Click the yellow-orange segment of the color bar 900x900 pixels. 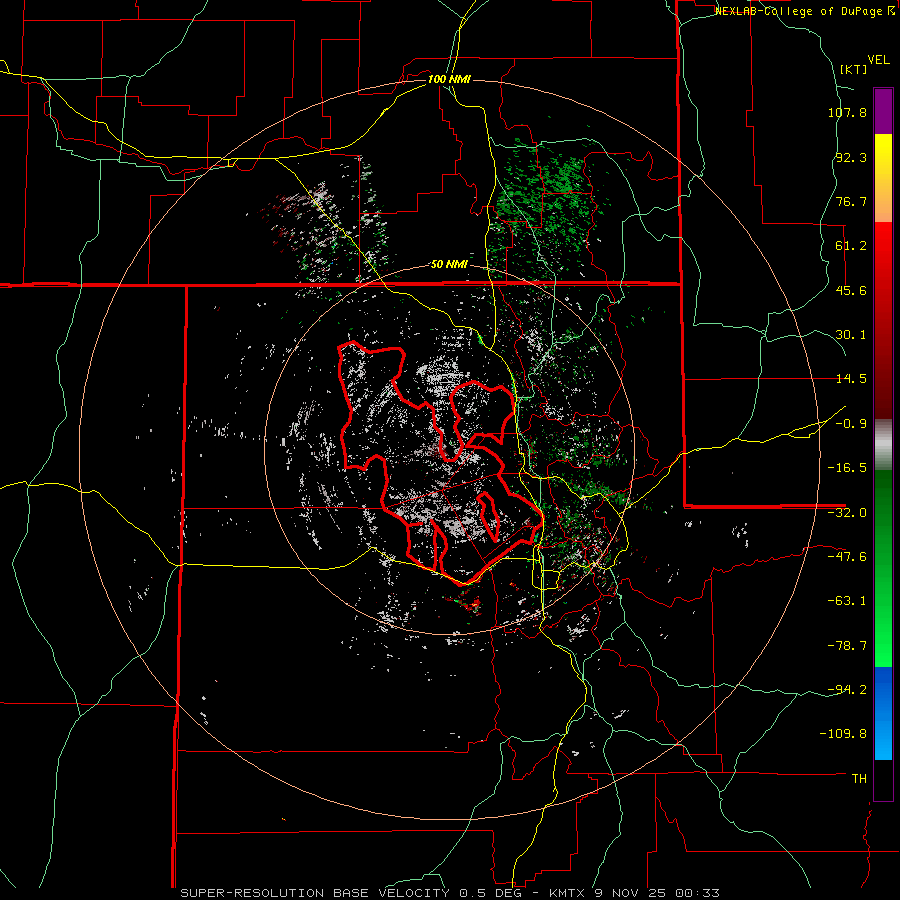click(883, 178)
